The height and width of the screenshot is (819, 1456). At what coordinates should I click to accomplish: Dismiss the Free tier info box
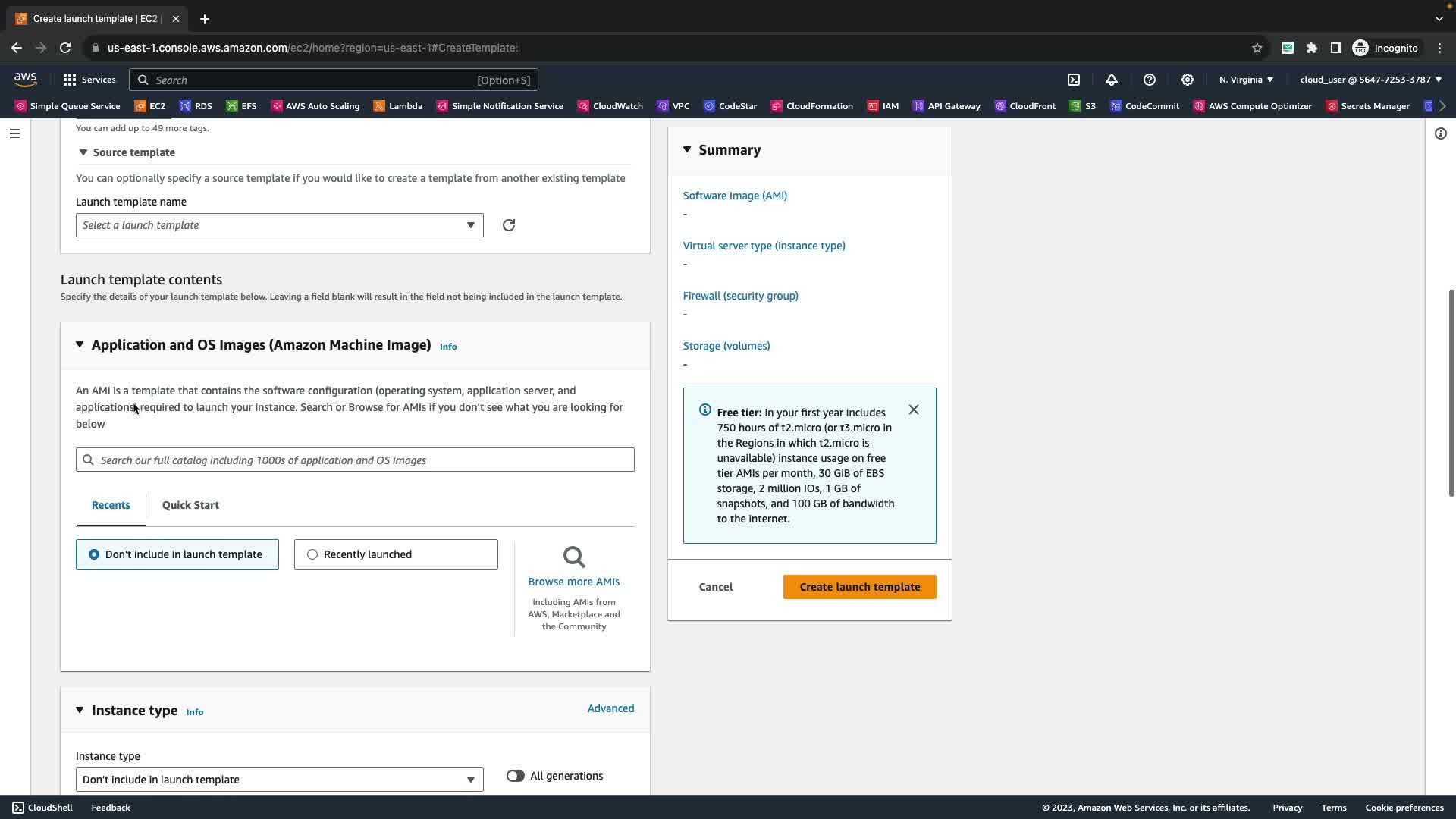click(x=914, y=409)
